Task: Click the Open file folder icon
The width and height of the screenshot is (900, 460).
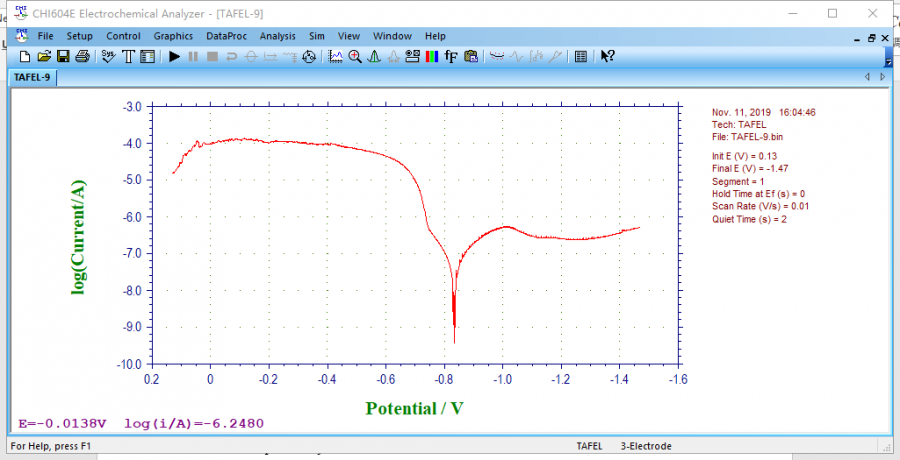Action: click(x=44, y=57)
